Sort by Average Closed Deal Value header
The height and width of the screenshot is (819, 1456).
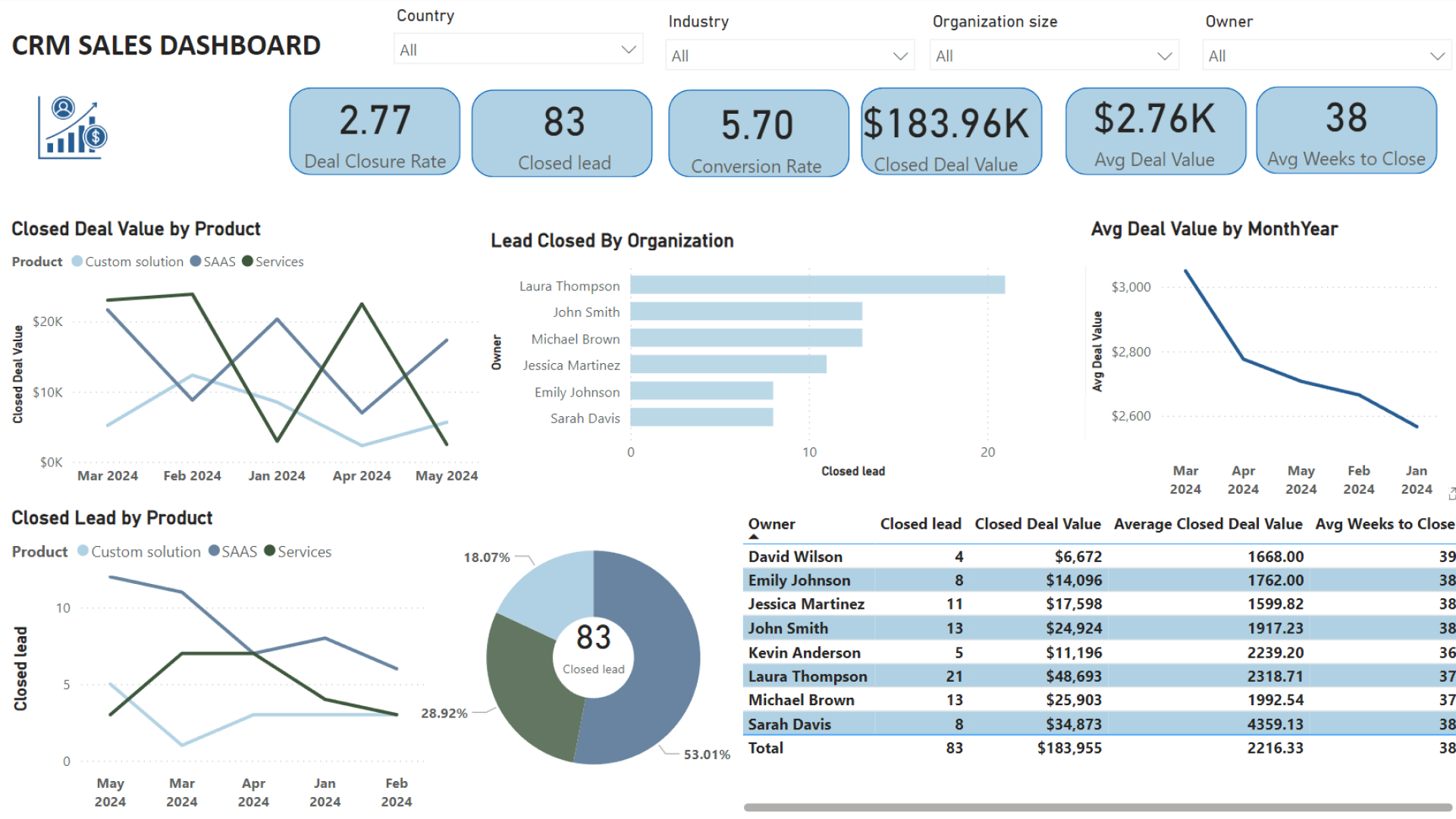tap(1208, 524)
